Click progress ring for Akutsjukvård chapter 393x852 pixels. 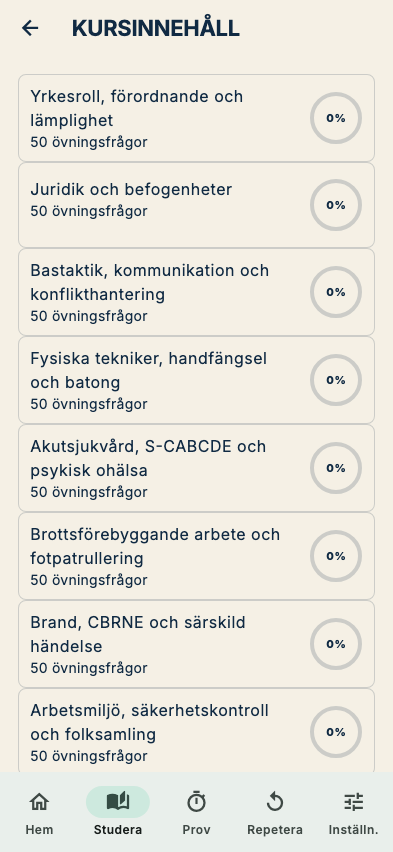(336, 468)
